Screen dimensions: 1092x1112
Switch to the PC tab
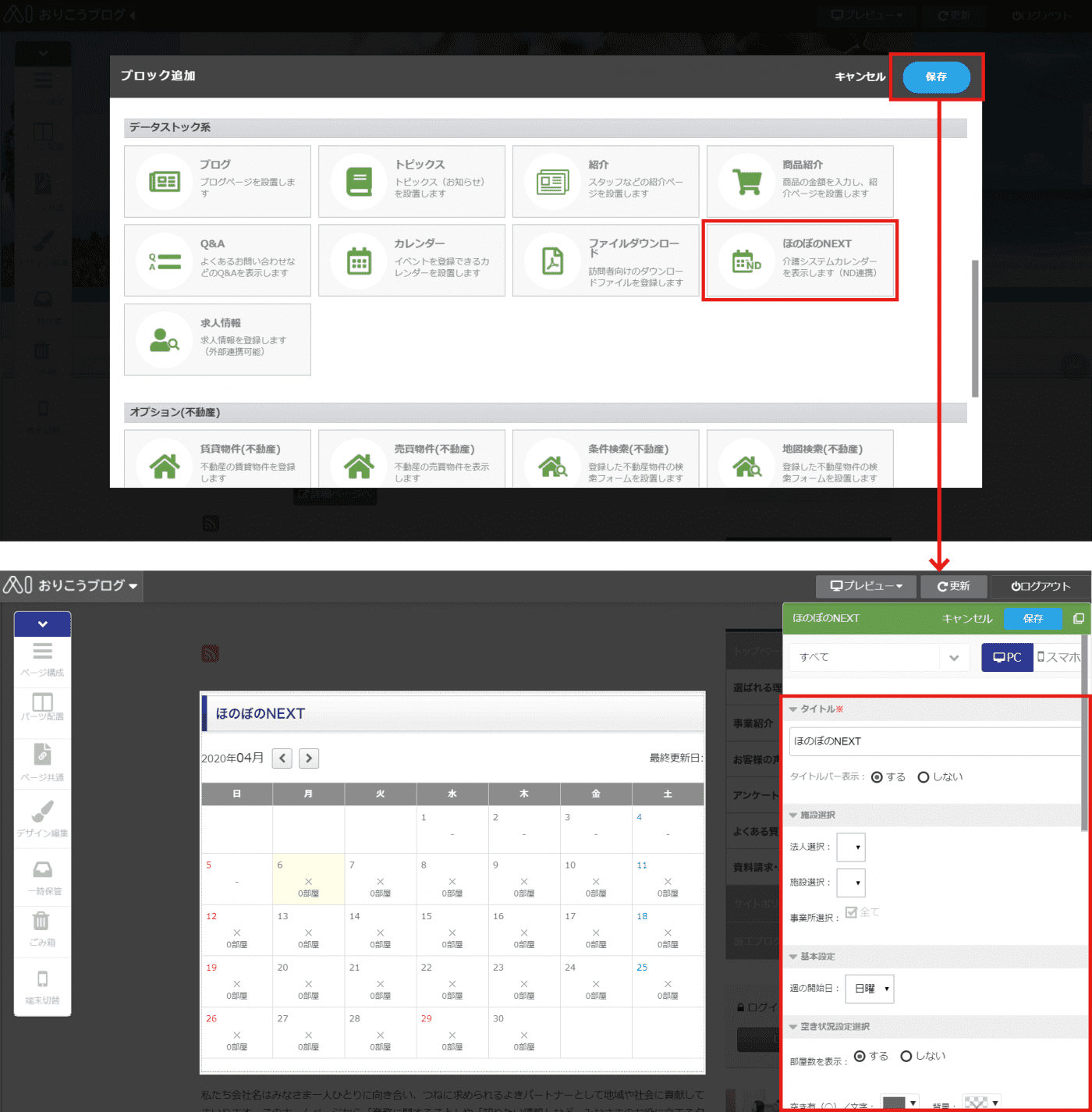(x=1007, y=657)
